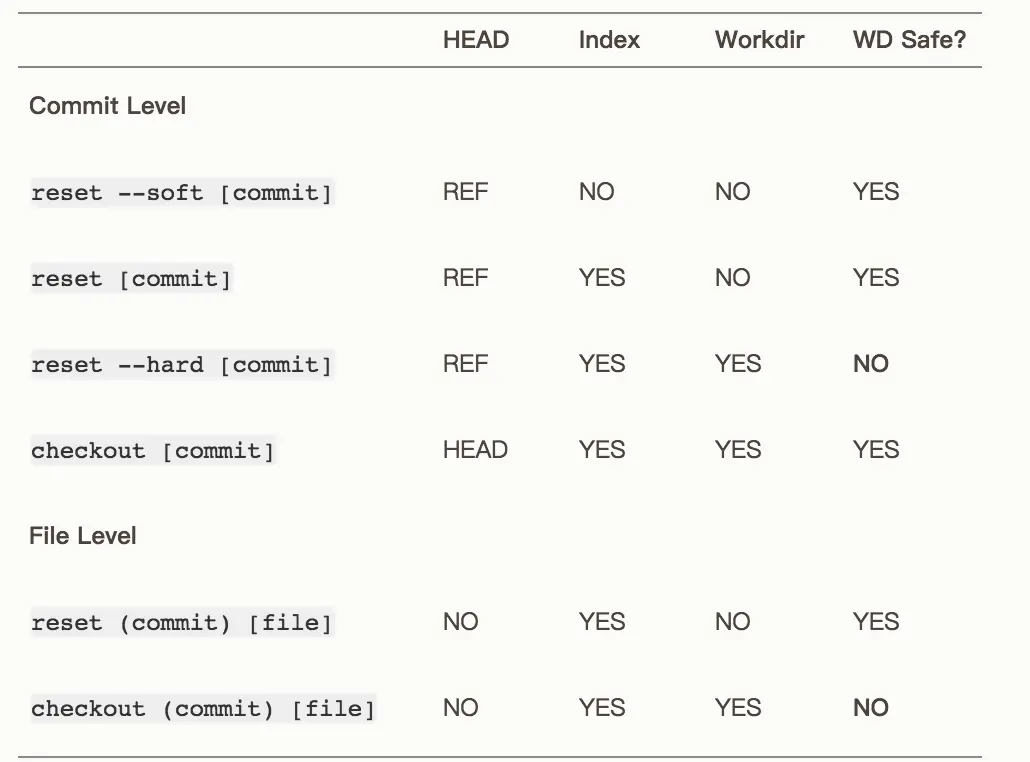
Task: Click HEAD value in checkout [commit] row
Action: click(x=475, y=450)
